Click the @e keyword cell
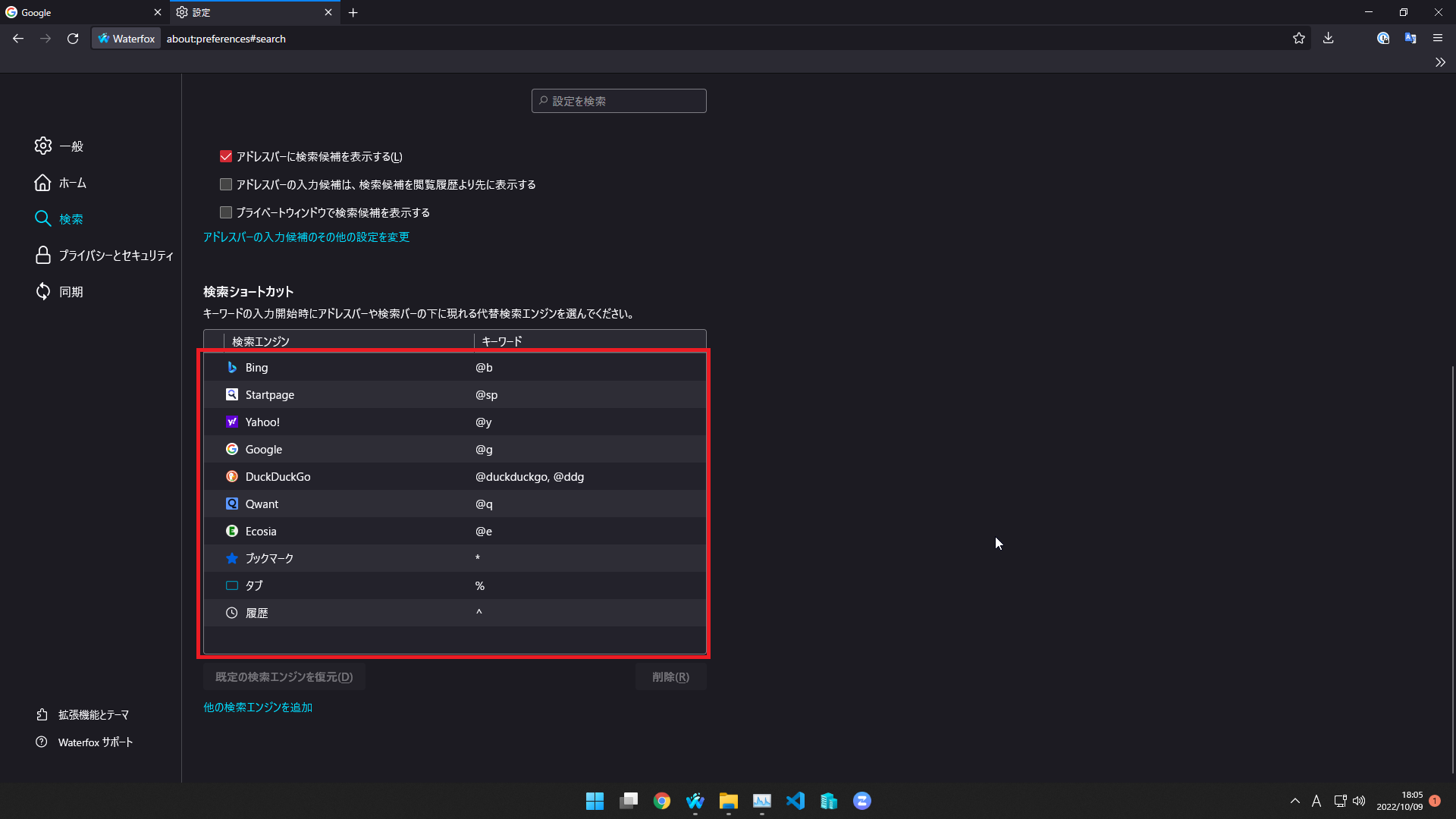The width and height of the screenshot is (1456, 819). (484, 531)
